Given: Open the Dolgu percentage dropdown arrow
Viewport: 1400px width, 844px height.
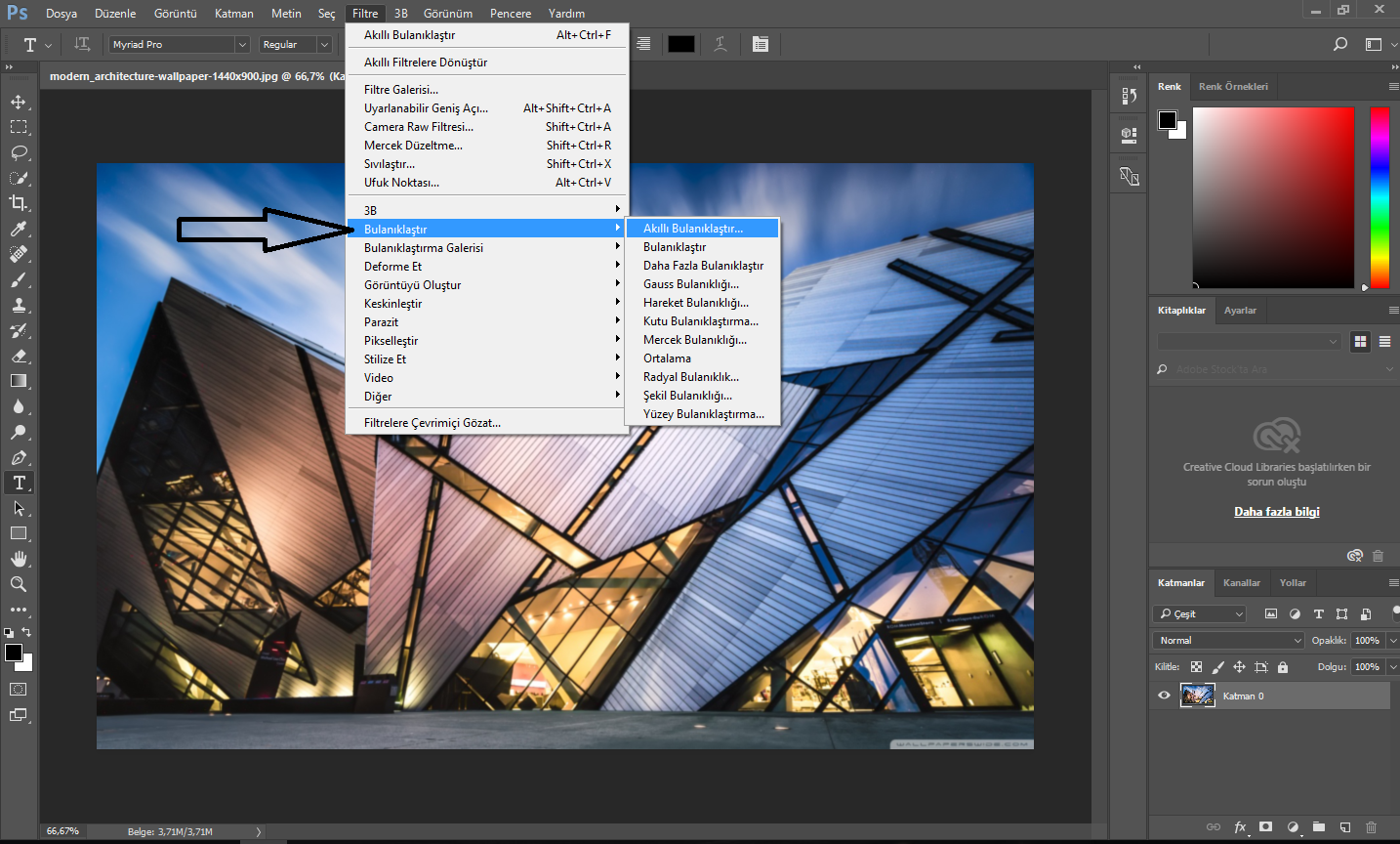Looking at the screenshot, I should click(x=1393, y=667).
